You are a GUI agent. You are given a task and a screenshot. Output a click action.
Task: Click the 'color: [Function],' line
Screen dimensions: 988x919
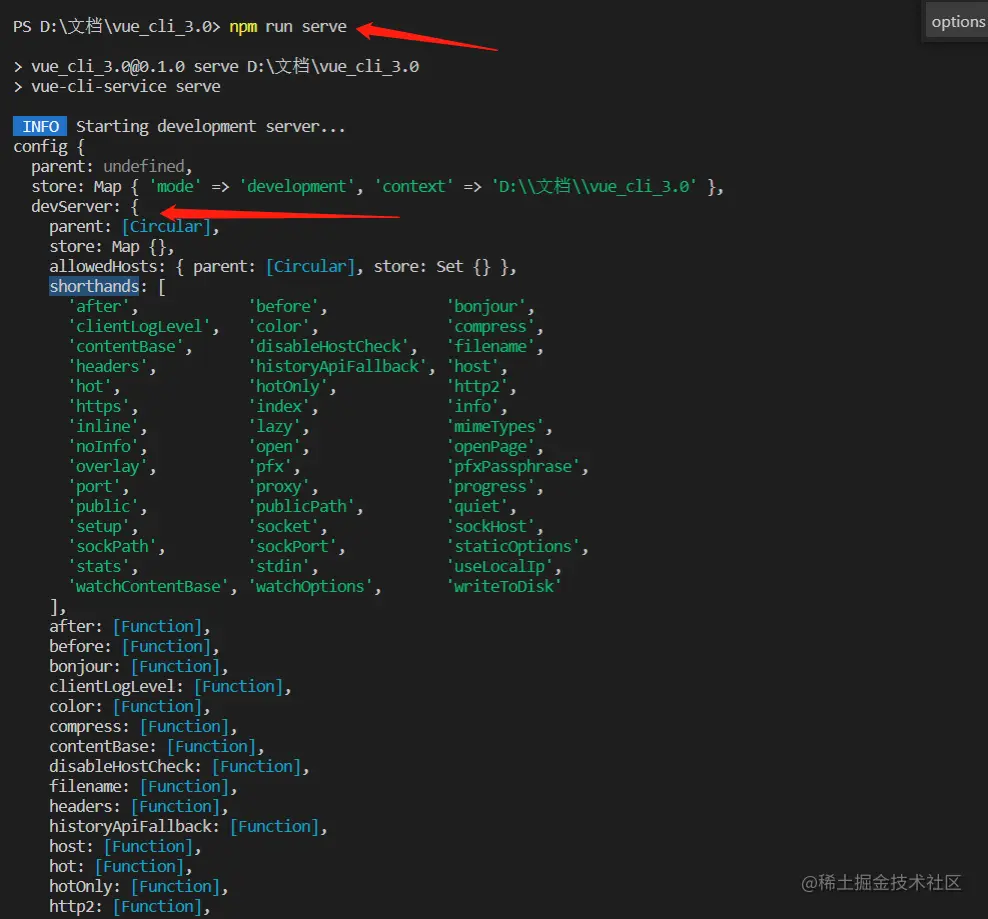(x=130, y=707)
